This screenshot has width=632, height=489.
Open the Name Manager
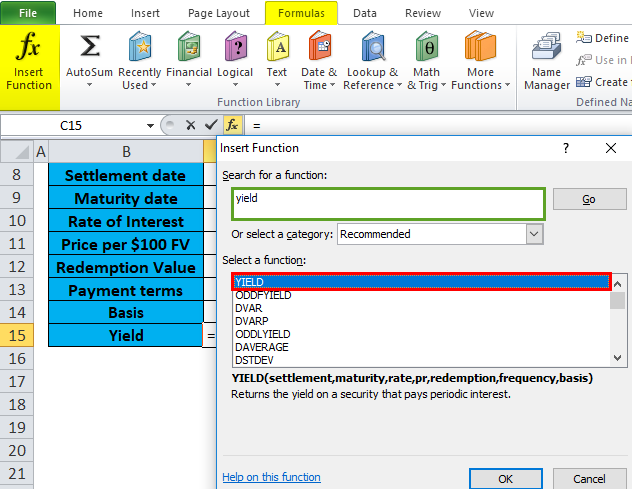(547, 61)
